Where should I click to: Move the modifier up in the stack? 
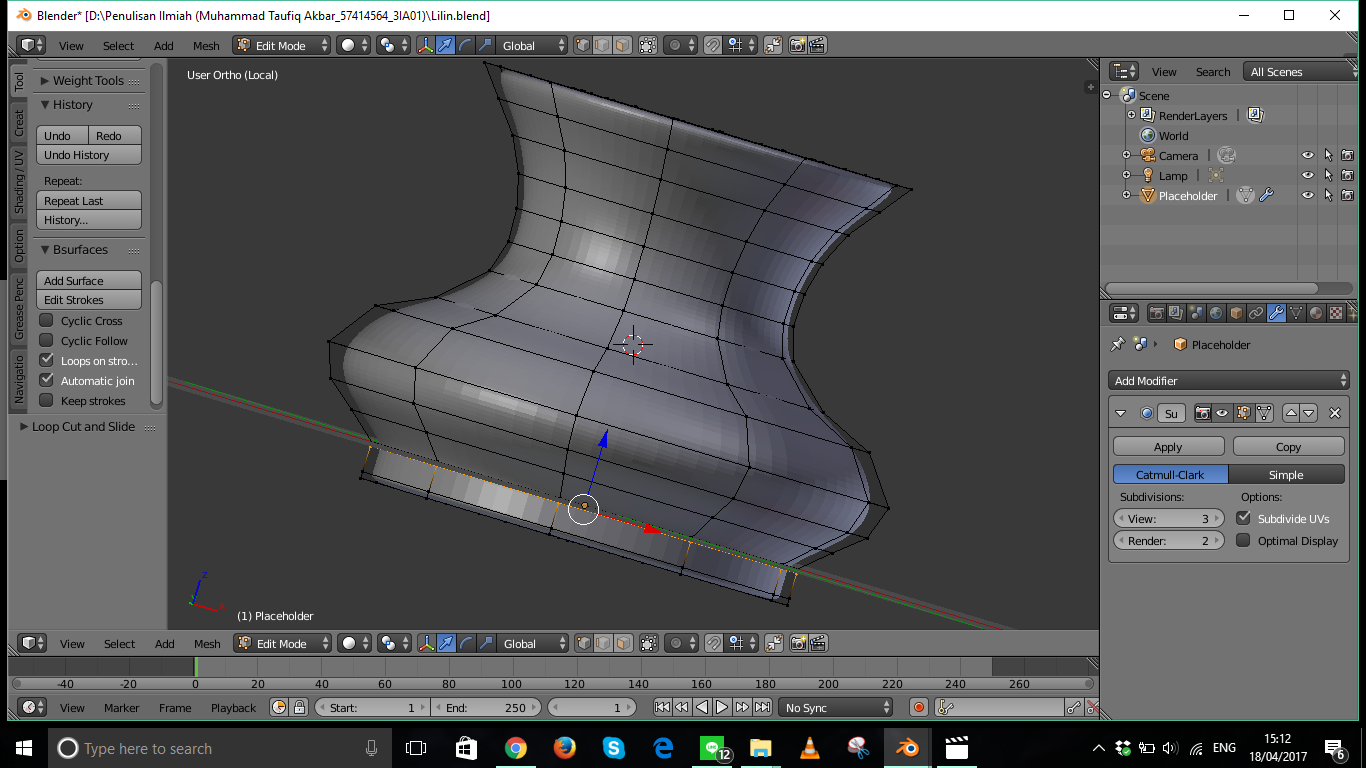[1291, 413]
